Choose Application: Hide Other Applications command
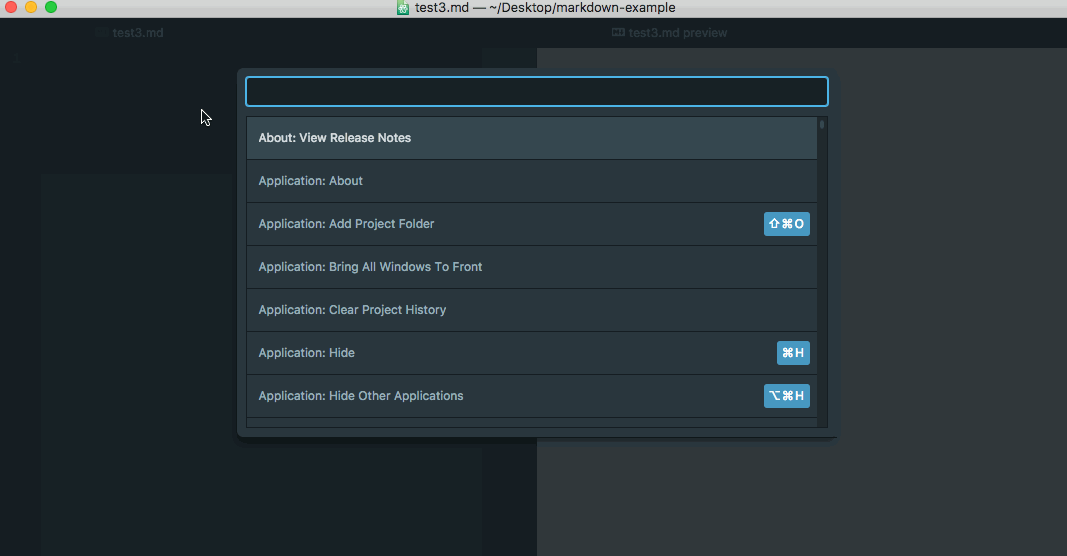This screenshot has width=1067, height=556. pos(531,396)
